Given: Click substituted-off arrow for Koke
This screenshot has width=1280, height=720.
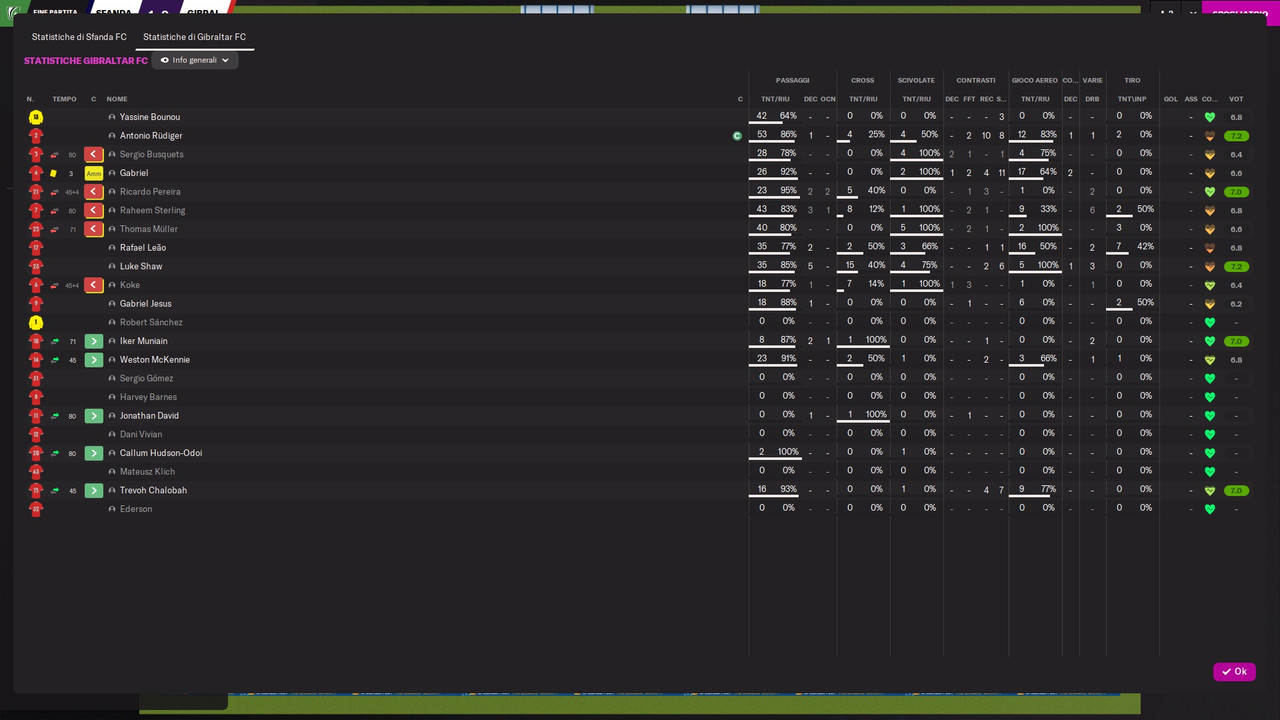Looking at the screenshot, I should coord(94,285).
